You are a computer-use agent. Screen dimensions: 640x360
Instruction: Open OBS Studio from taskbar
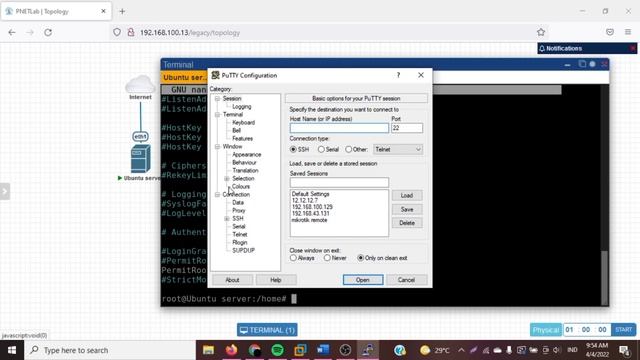coord(345,350)
